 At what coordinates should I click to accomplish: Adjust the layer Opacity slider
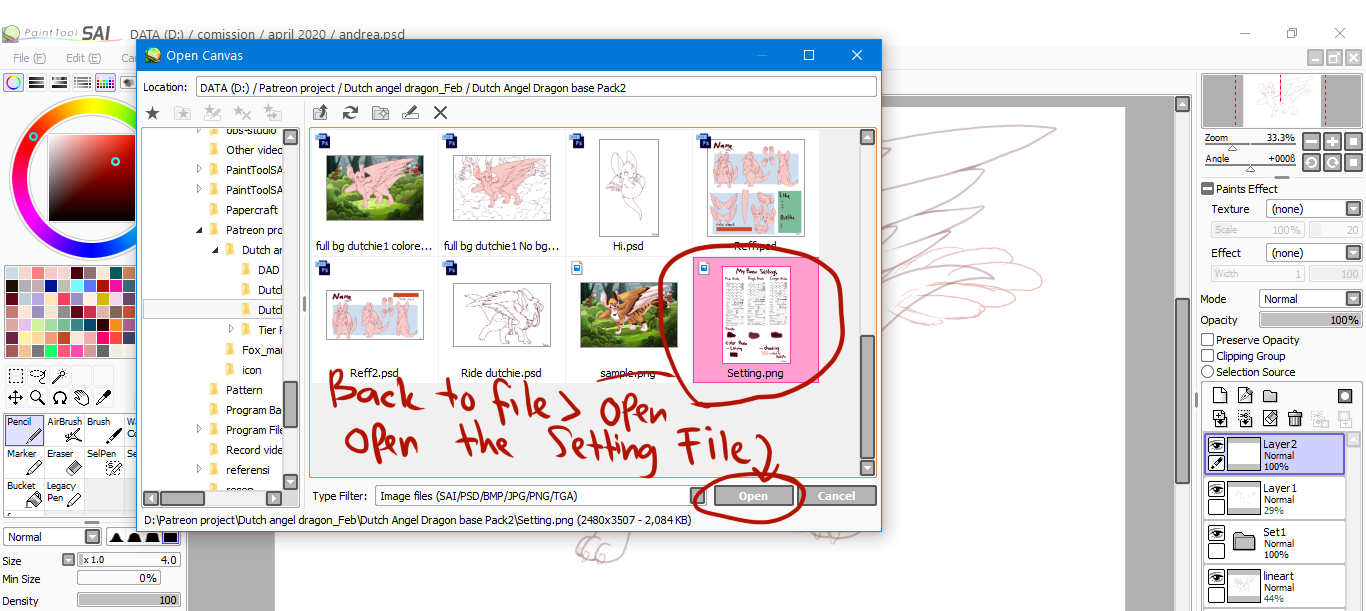tap(1310, 320)
